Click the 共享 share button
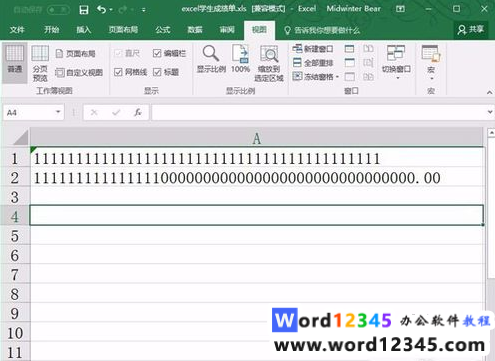The width and height of the screenshot is (495, 361). click(471, 30)
